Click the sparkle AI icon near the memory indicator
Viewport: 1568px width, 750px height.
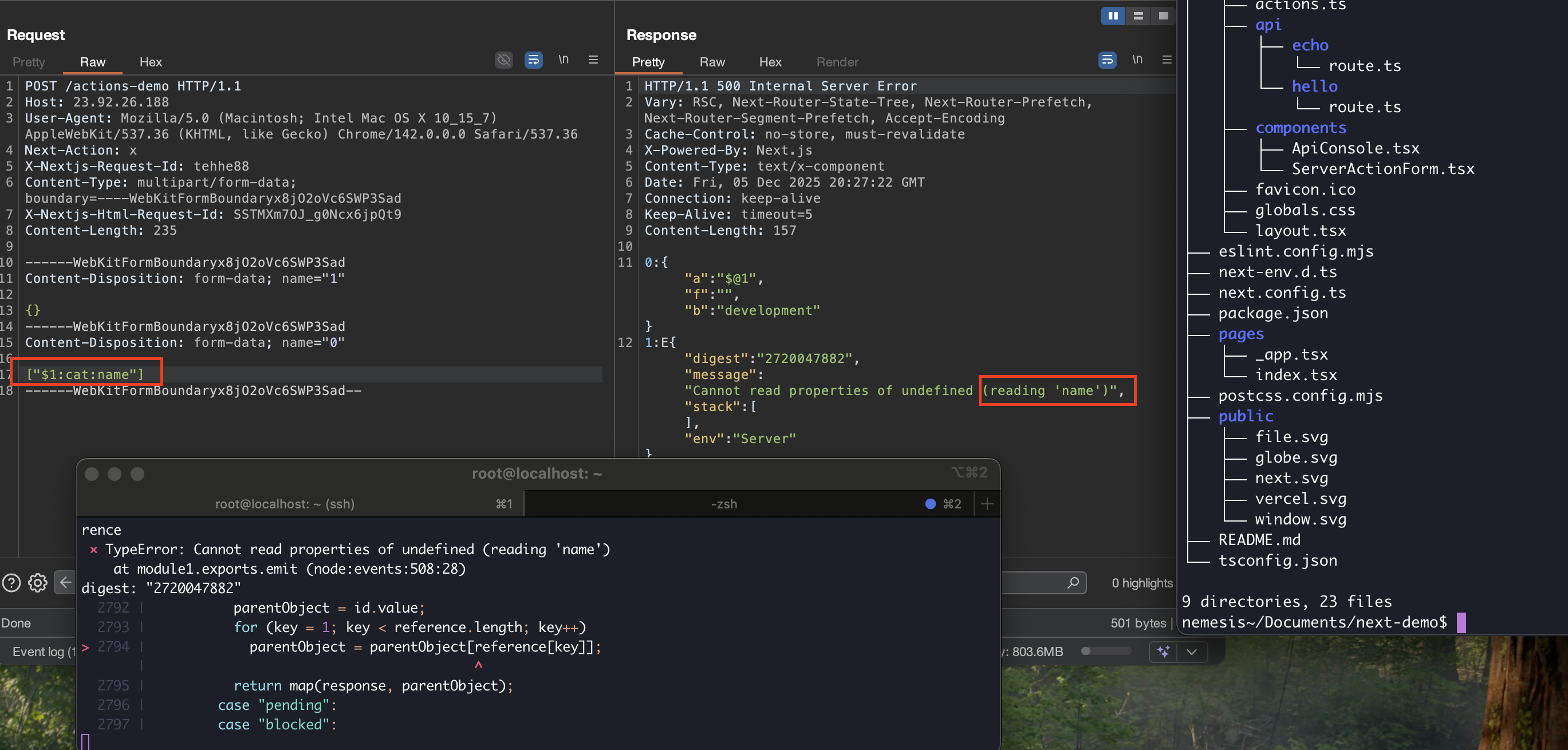tap(1163, 652)
